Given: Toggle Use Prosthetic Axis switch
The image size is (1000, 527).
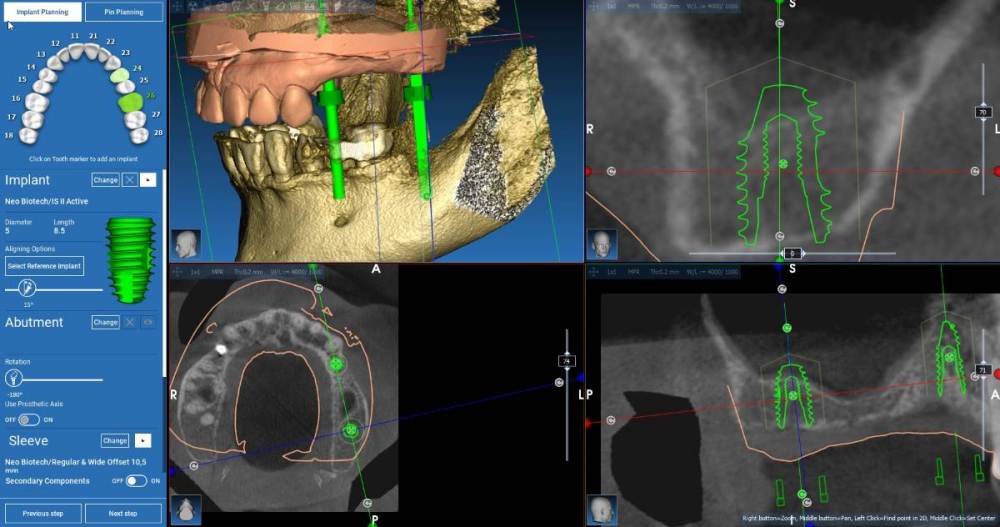Looking at the screenshot, I should pos(28,419).
